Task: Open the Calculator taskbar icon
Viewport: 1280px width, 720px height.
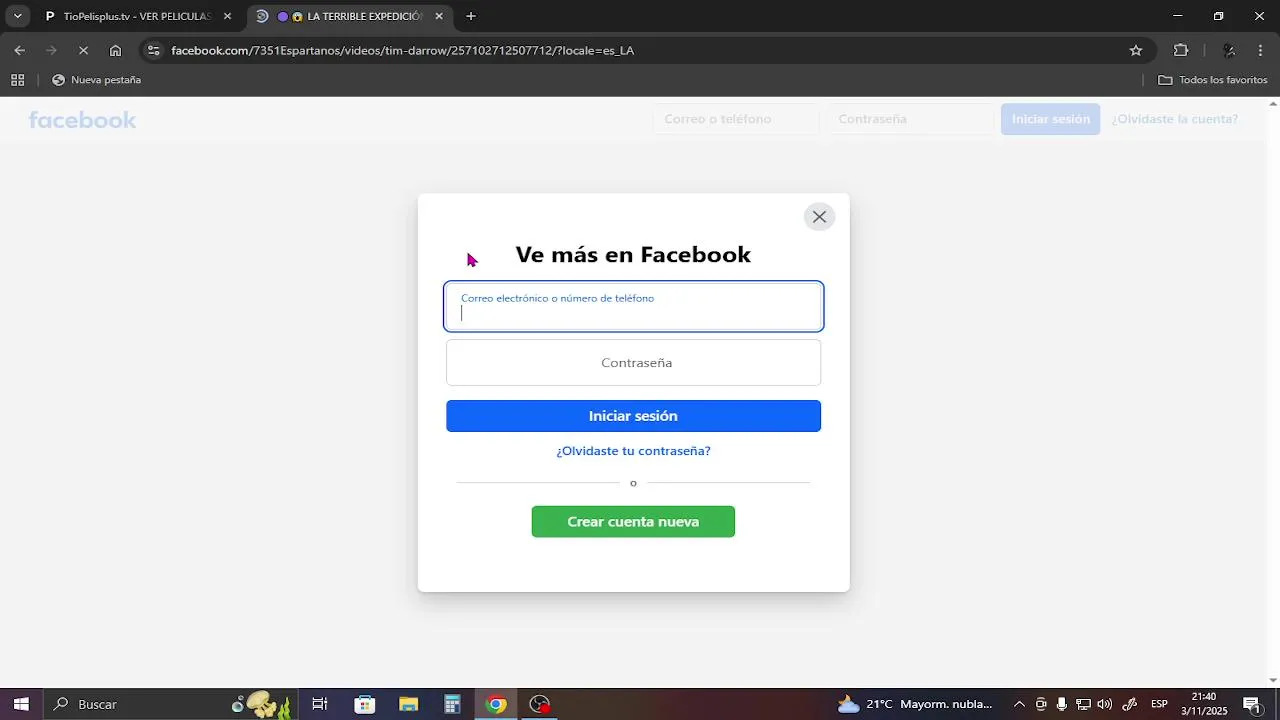Action: point(452,704)
